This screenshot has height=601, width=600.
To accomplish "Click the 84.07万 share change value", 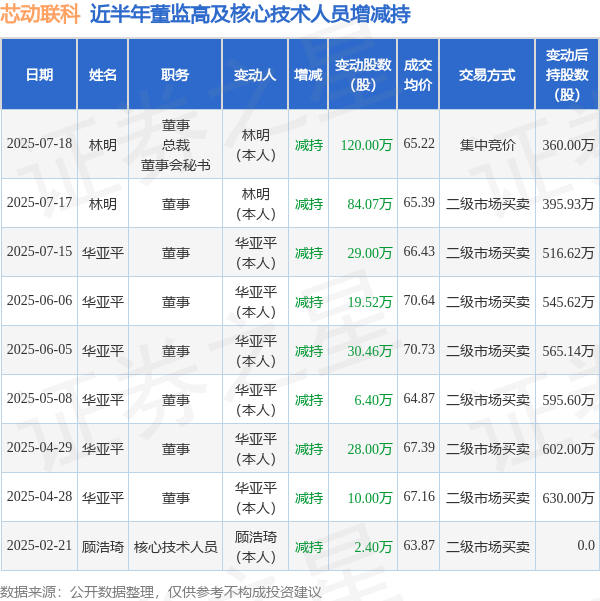I will click(x=370, y=204).
